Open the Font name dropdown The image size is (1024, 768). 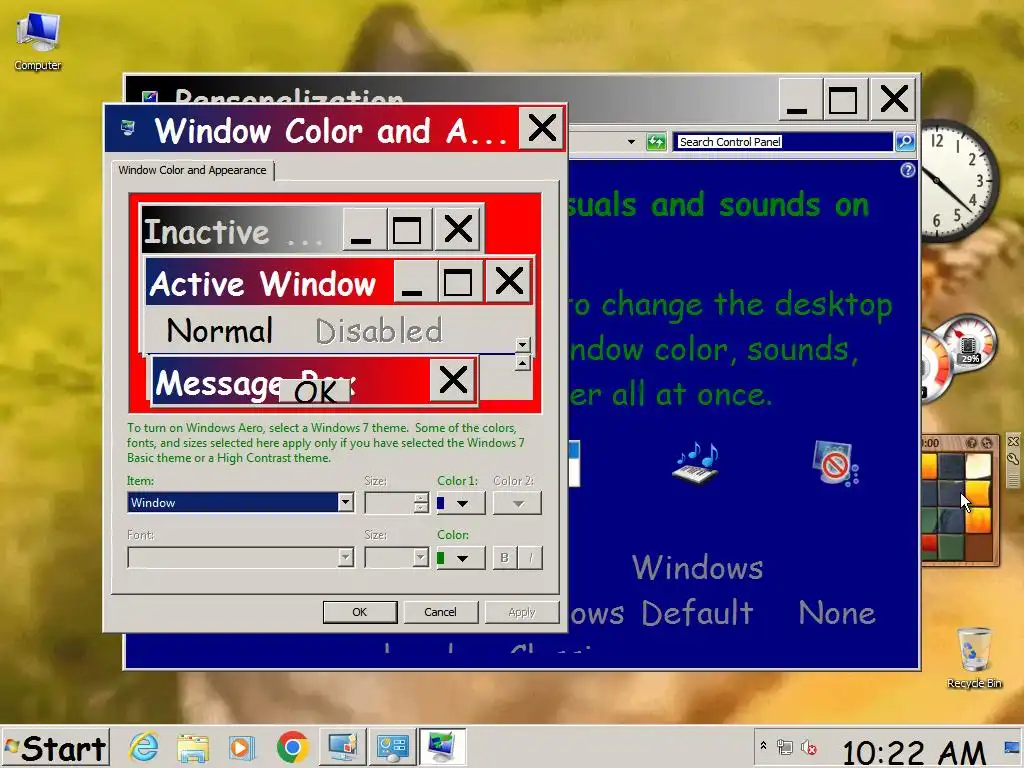click(x=240, y=558)
